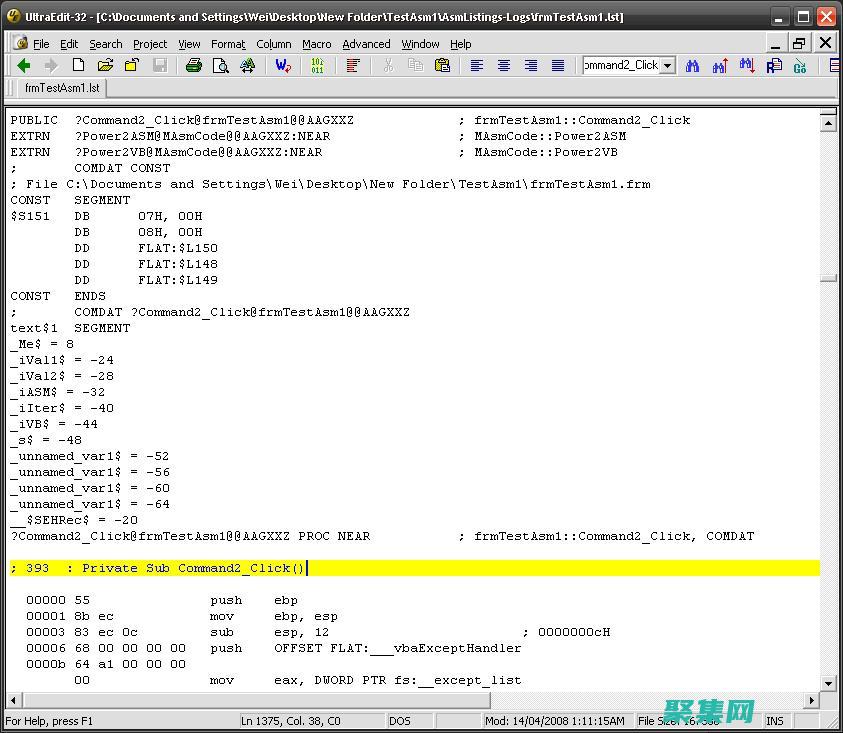Open the Search menu

tap(105, 43)
